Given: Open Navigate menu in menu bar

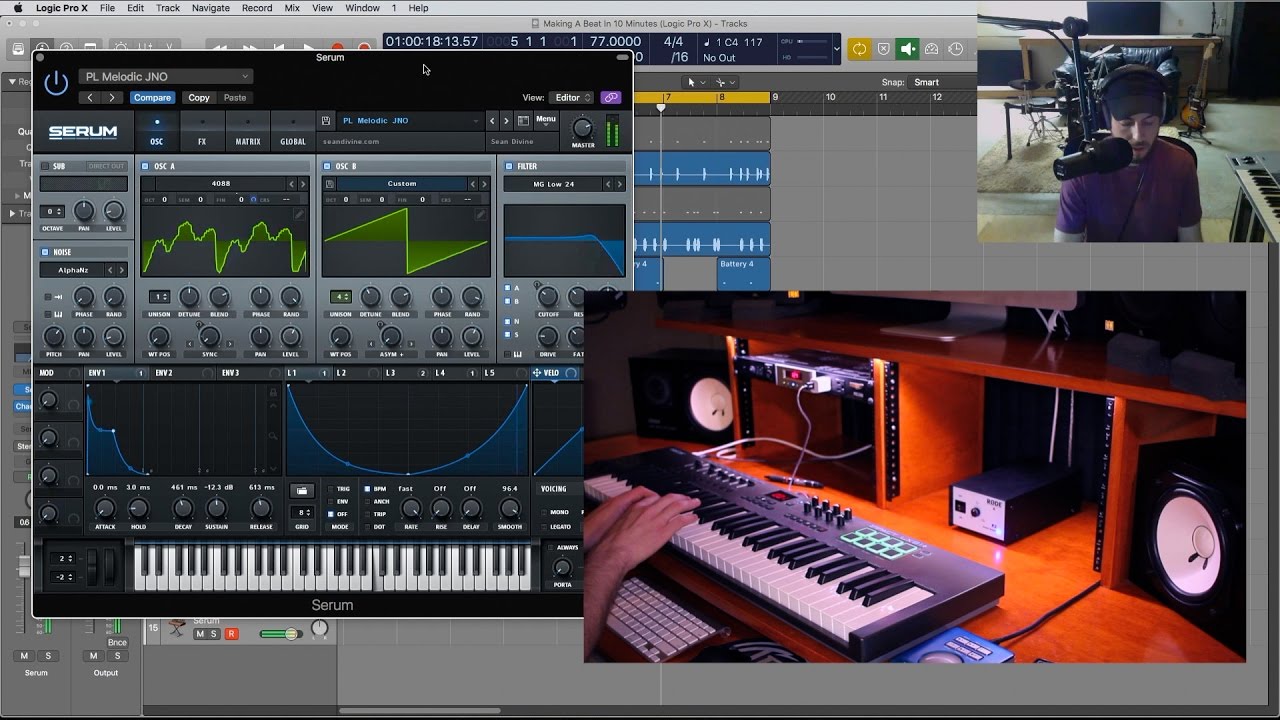Looking at the screenshot, I should click(210, 8).
